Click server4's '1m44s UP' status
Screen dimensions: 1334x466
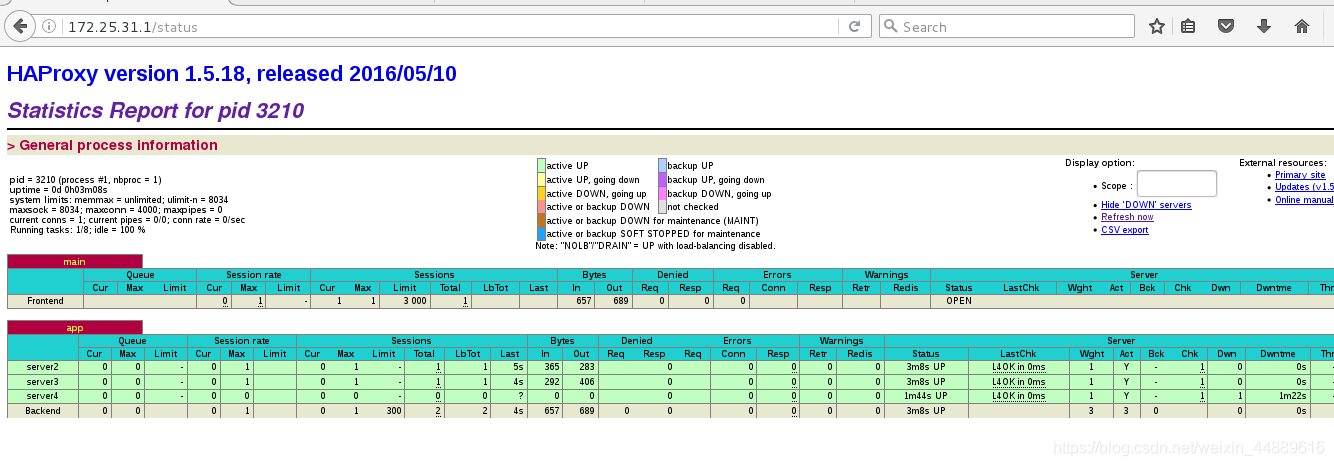click(924, 396)
